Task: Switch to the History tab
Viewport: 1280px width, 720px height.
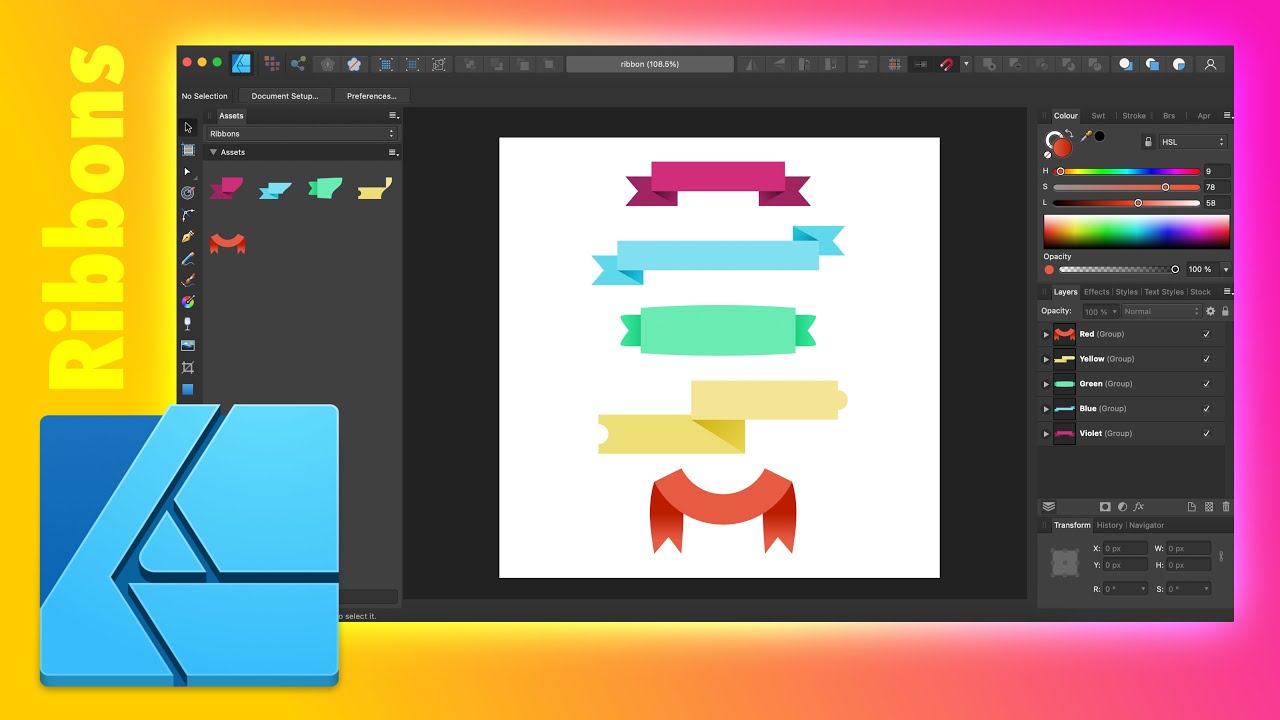Action: click(1109, 525)
